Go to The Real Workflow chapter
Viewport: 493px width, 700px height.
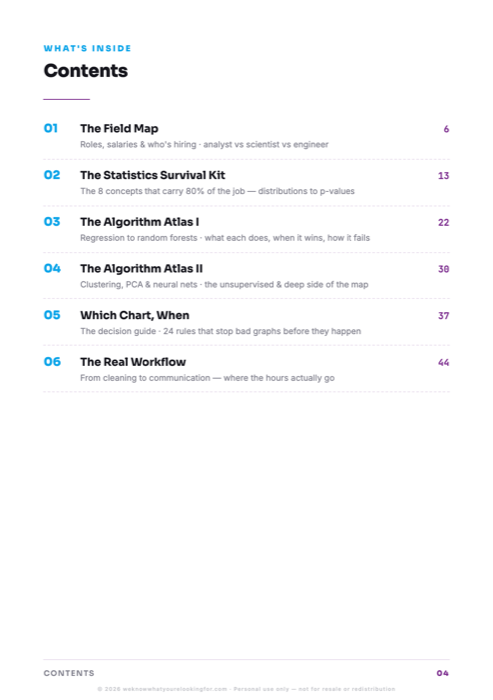point(133,362)
